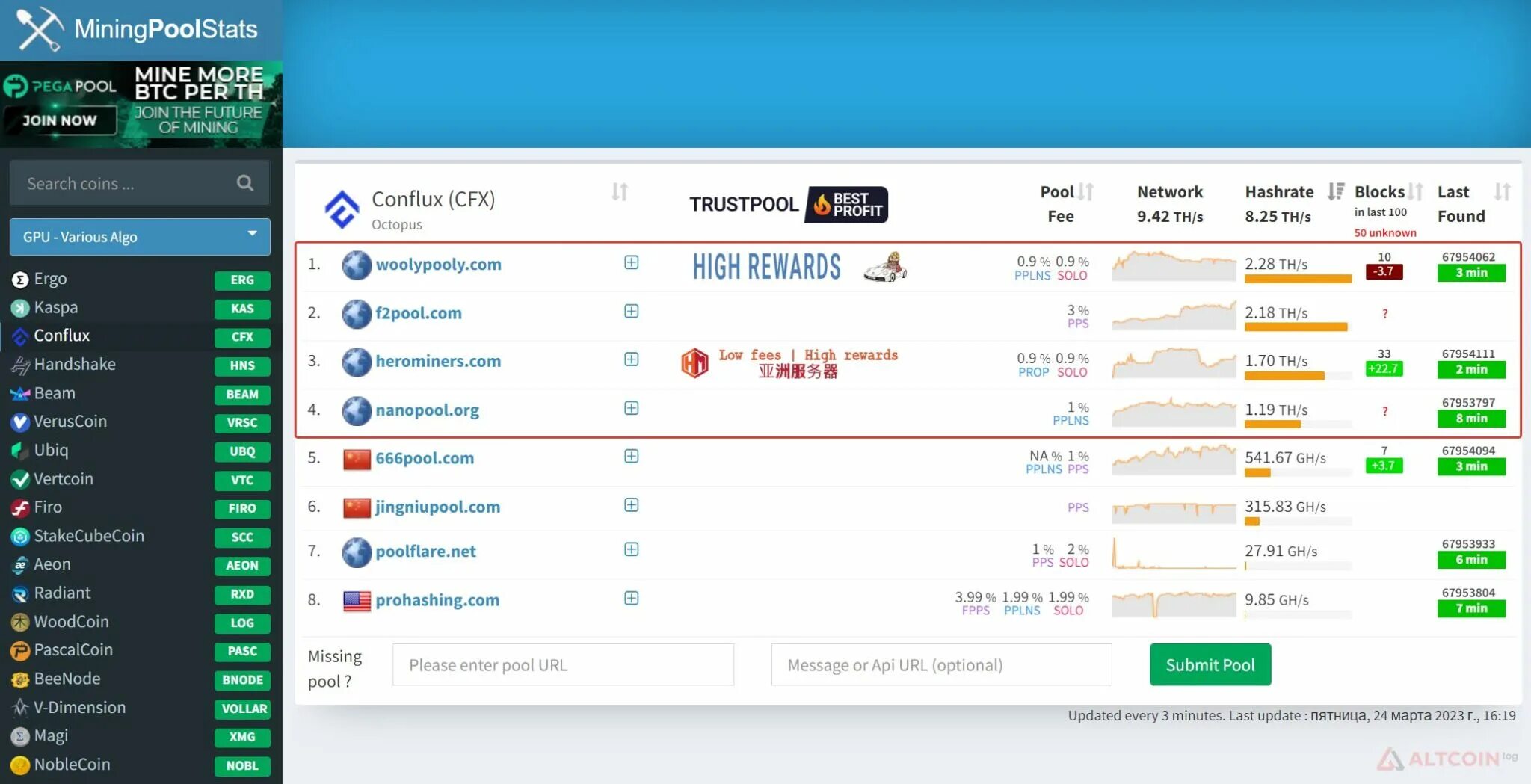1531x784 pixels.
Task: Click the search magnifier icon
Action: click(x=244, y=183)
